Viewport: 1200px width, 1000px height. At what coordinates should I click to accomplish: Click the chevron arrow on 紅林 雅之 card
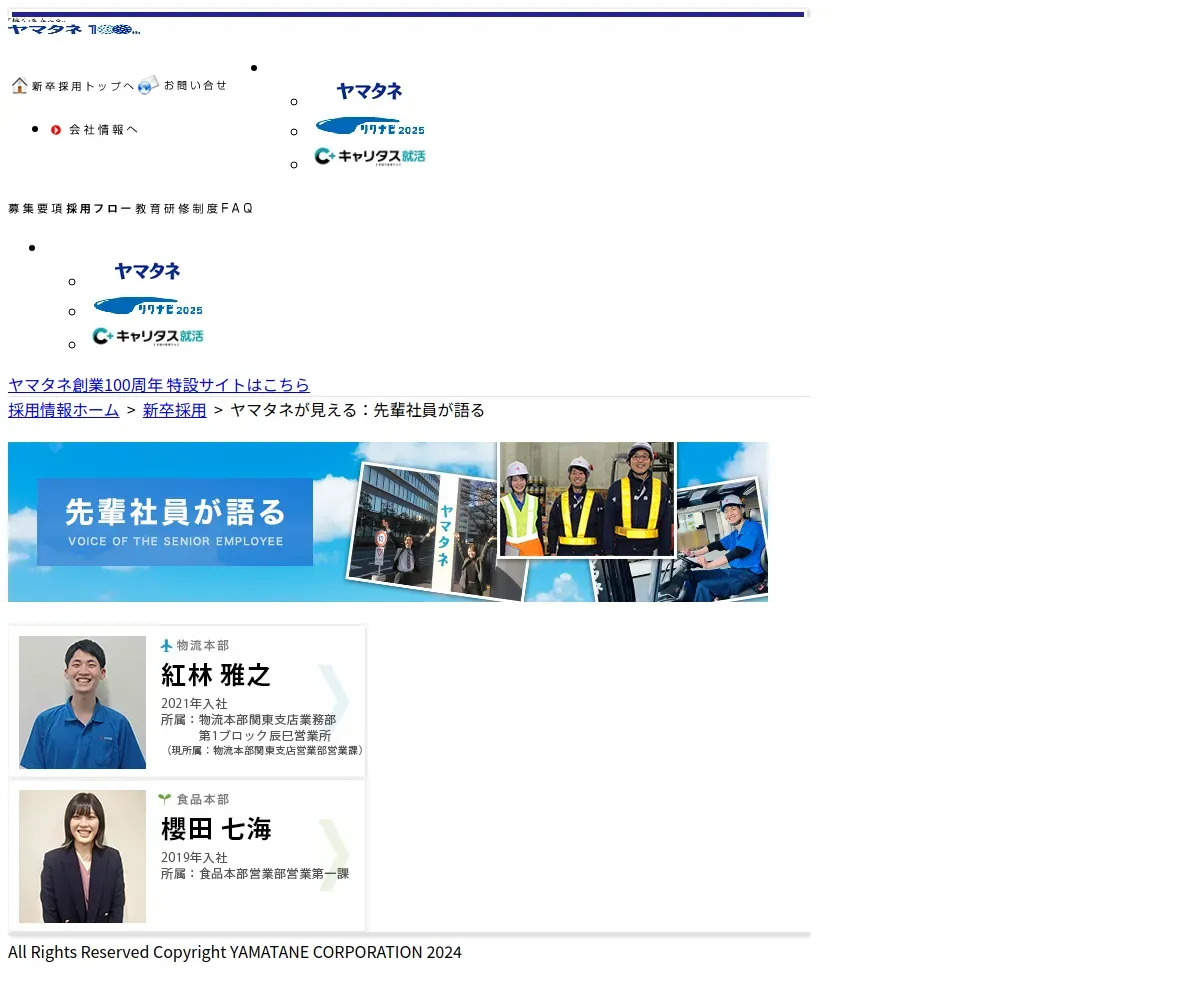click(335, 700)
